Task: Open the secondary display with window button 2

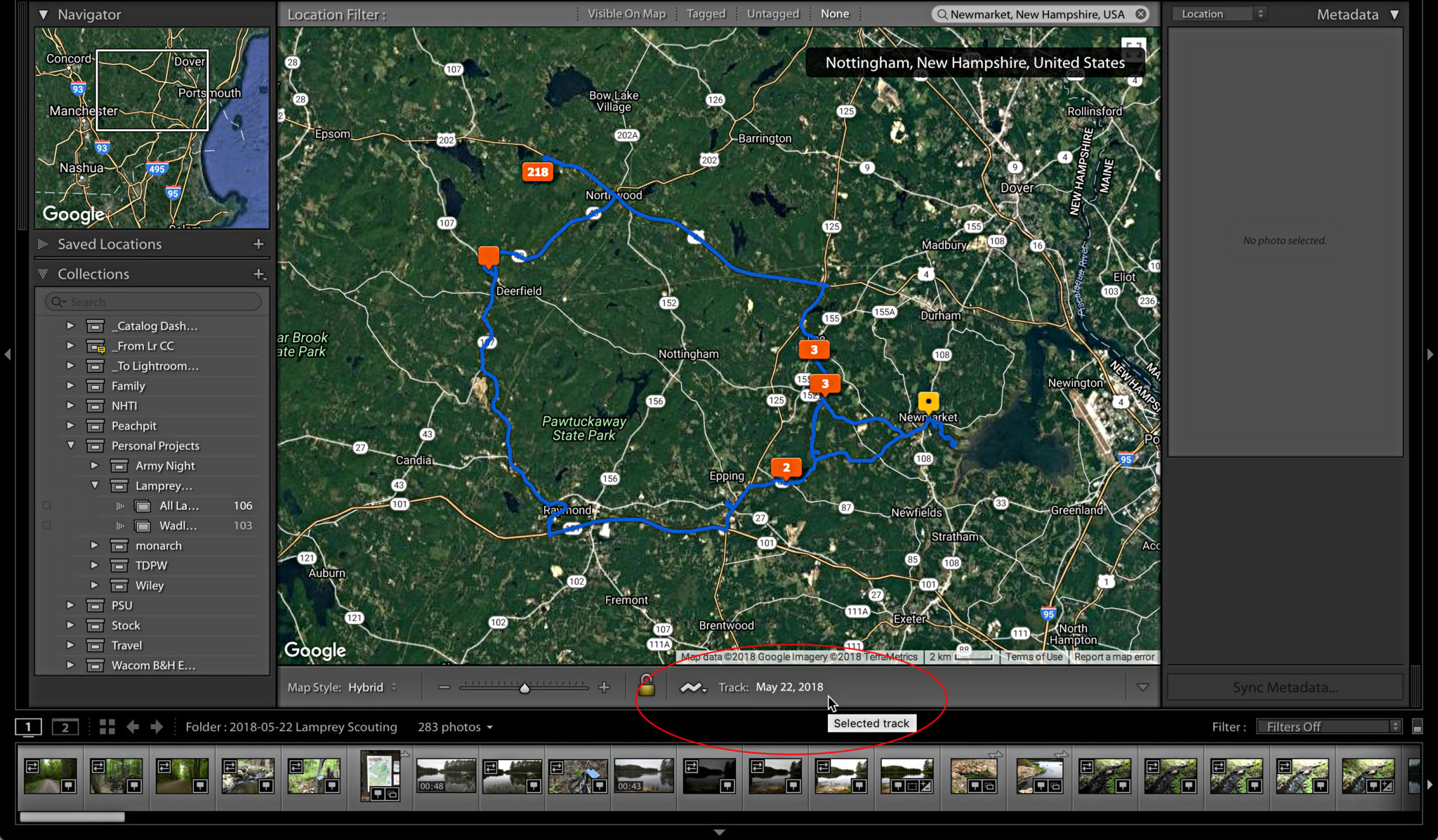Action: pyautogui.click(x=65, y=727)
